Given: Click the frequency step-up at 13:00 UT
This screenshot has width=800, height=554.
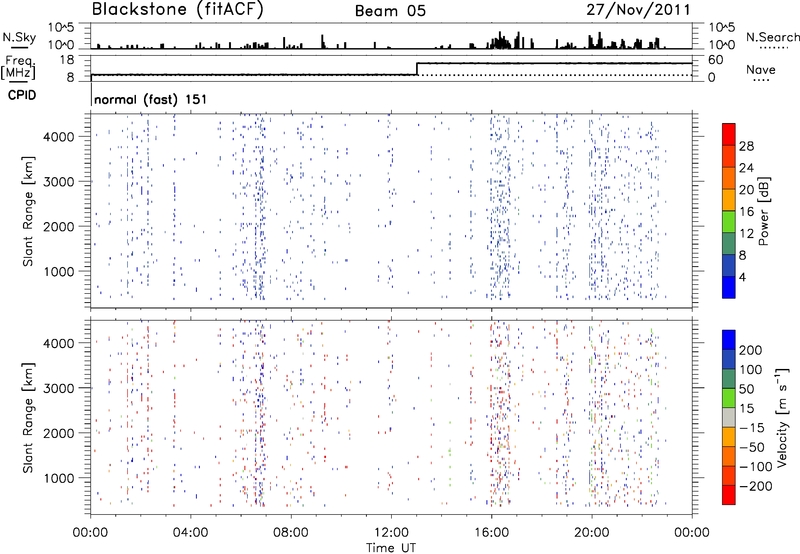Looking at the screenshot, I should (x=417, y=69).
